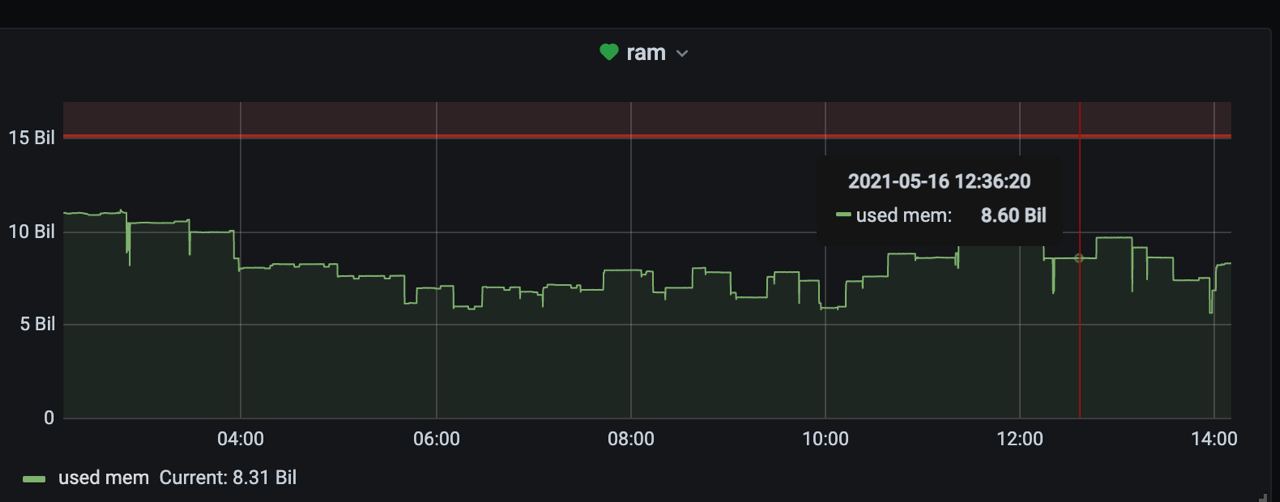Click the 10:00 x-axis time label

click(825, 439)
